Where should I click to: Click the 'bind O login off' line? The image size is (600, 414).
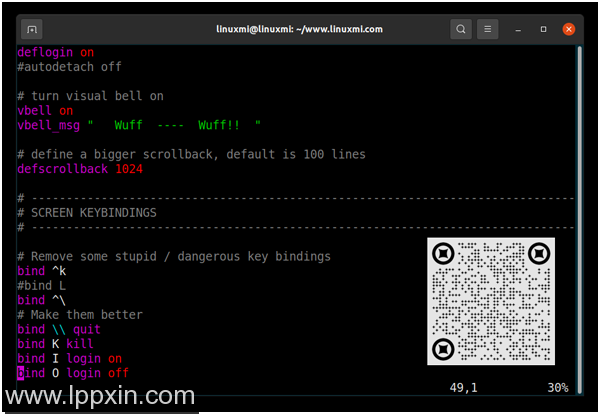click(73, 373)
